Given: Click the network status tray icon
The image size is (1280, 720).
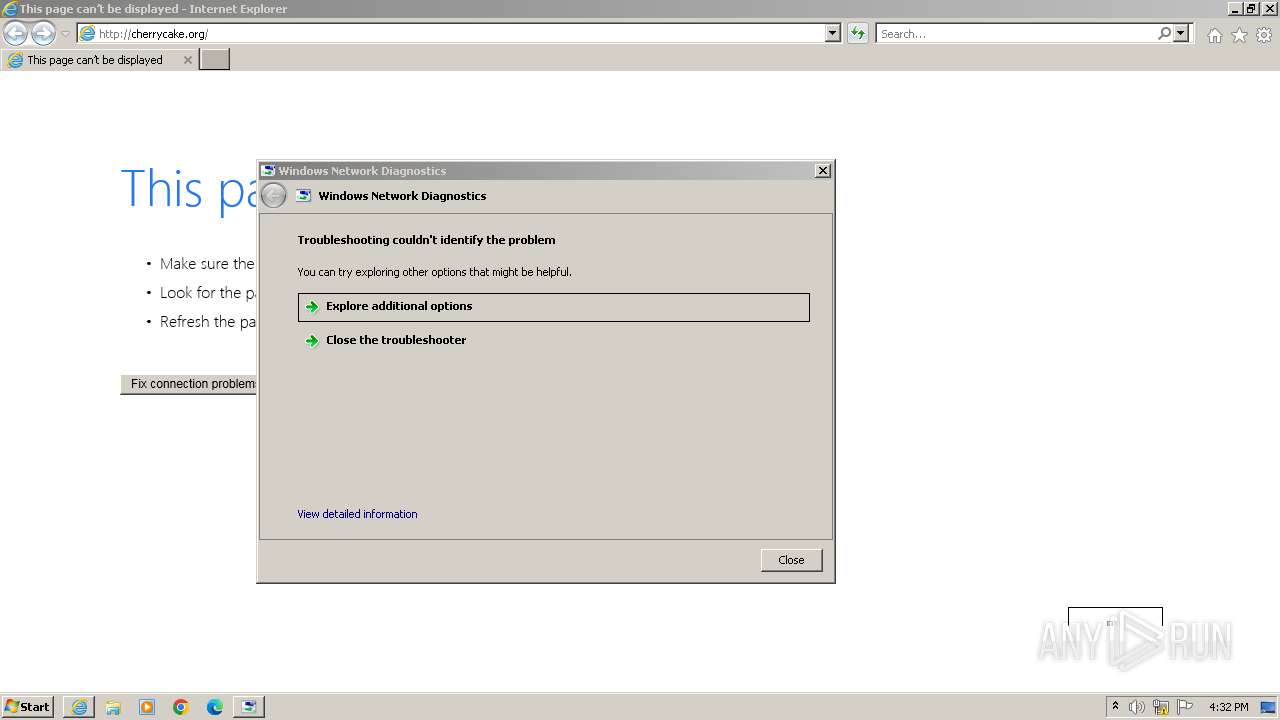Looking at the screenshot, I should pyautogui.click(x=1161, y=707).
